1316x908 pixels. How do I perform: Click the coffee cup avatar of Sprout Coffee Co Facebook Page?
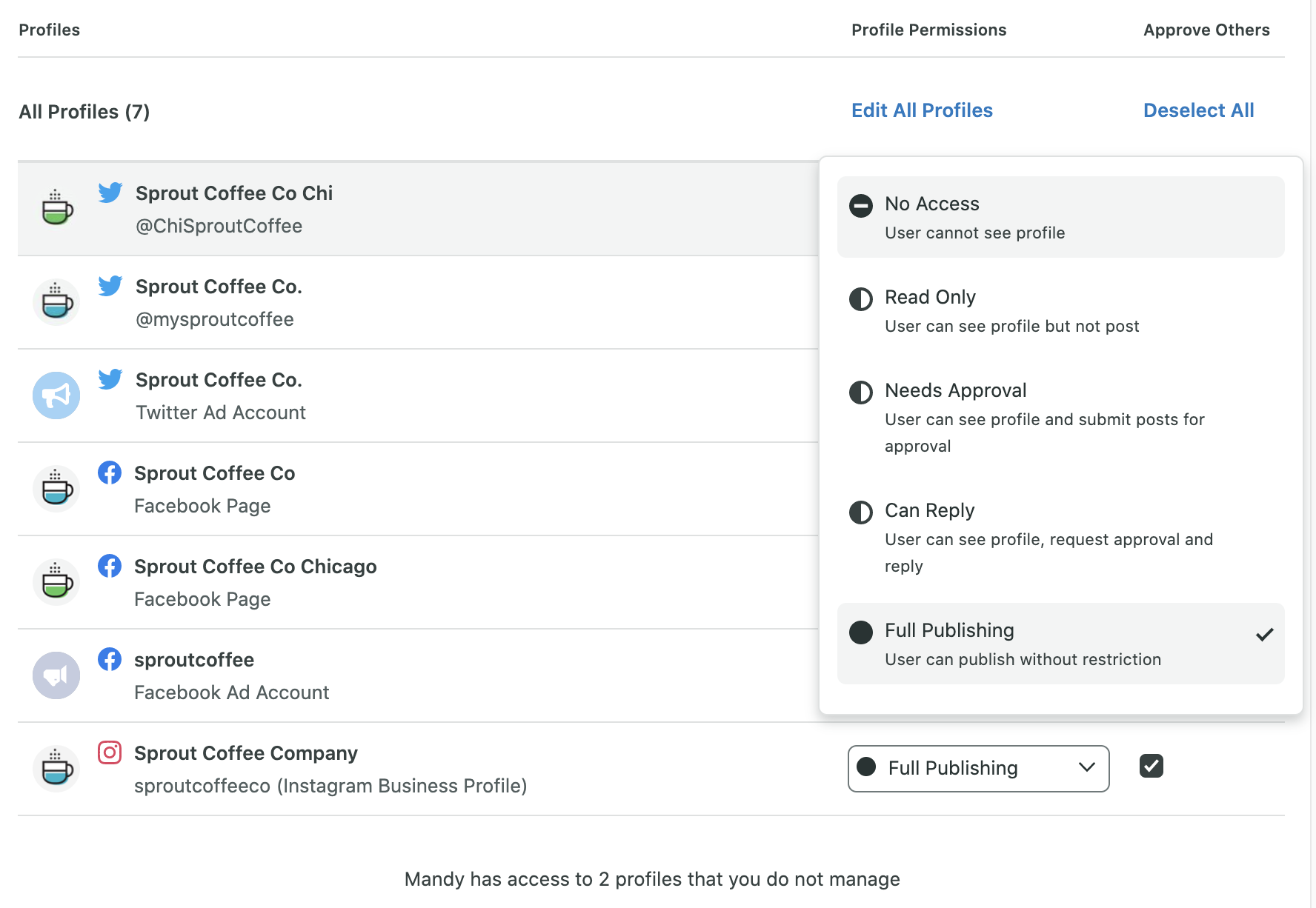pos(56,489)
